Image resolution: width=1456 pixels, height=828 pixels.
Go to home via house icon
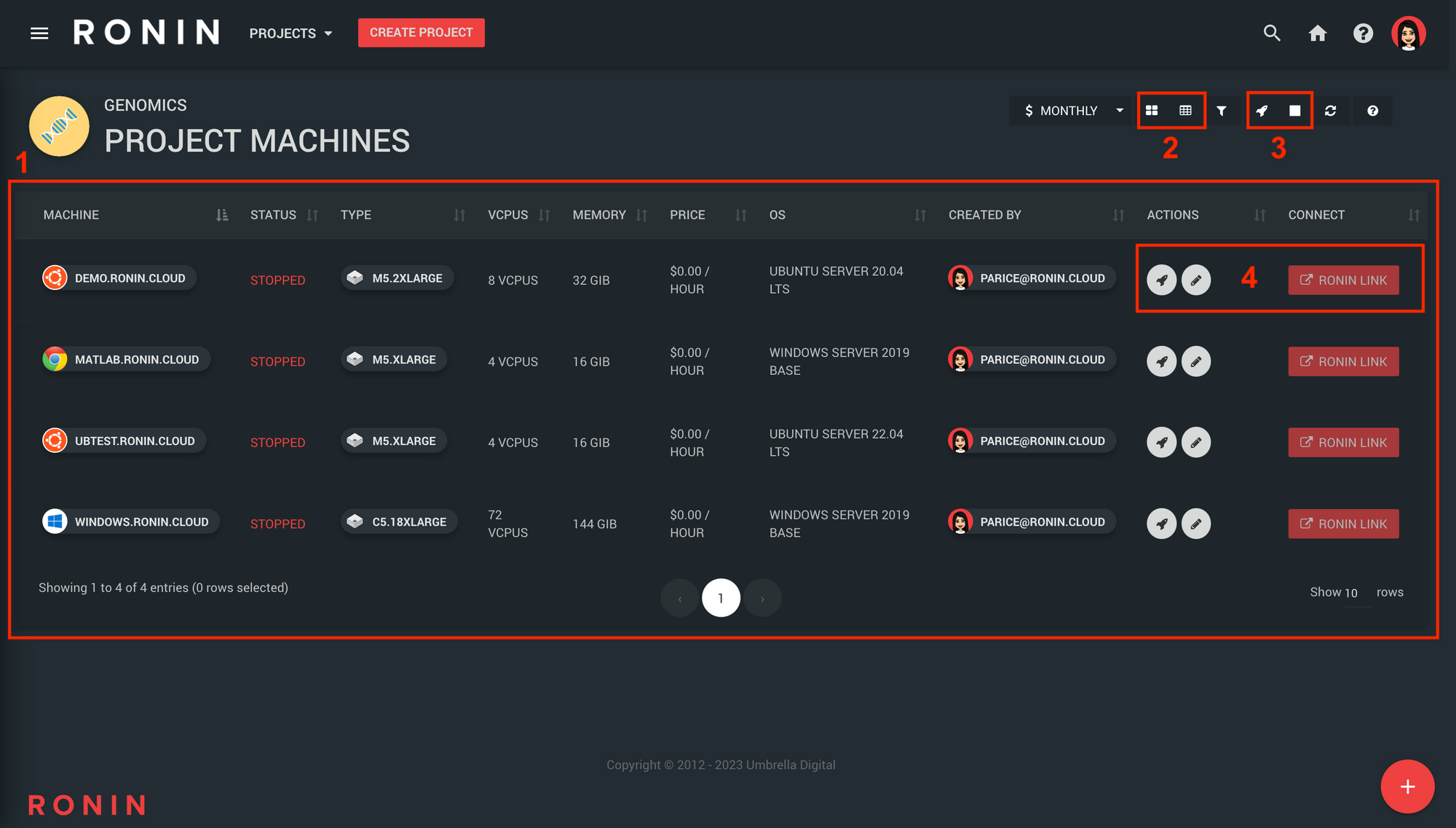coord(1317,33)
